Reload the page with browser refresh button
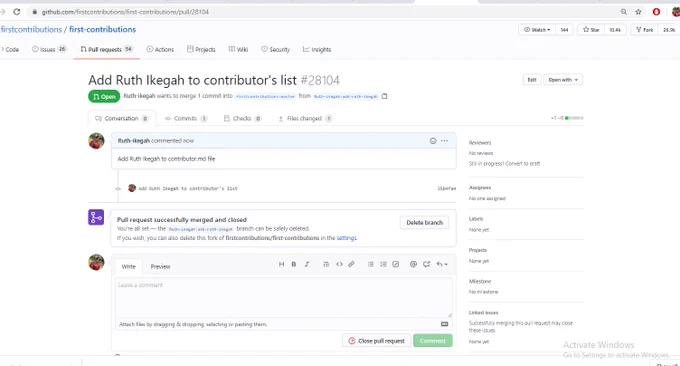 [16, 12]
